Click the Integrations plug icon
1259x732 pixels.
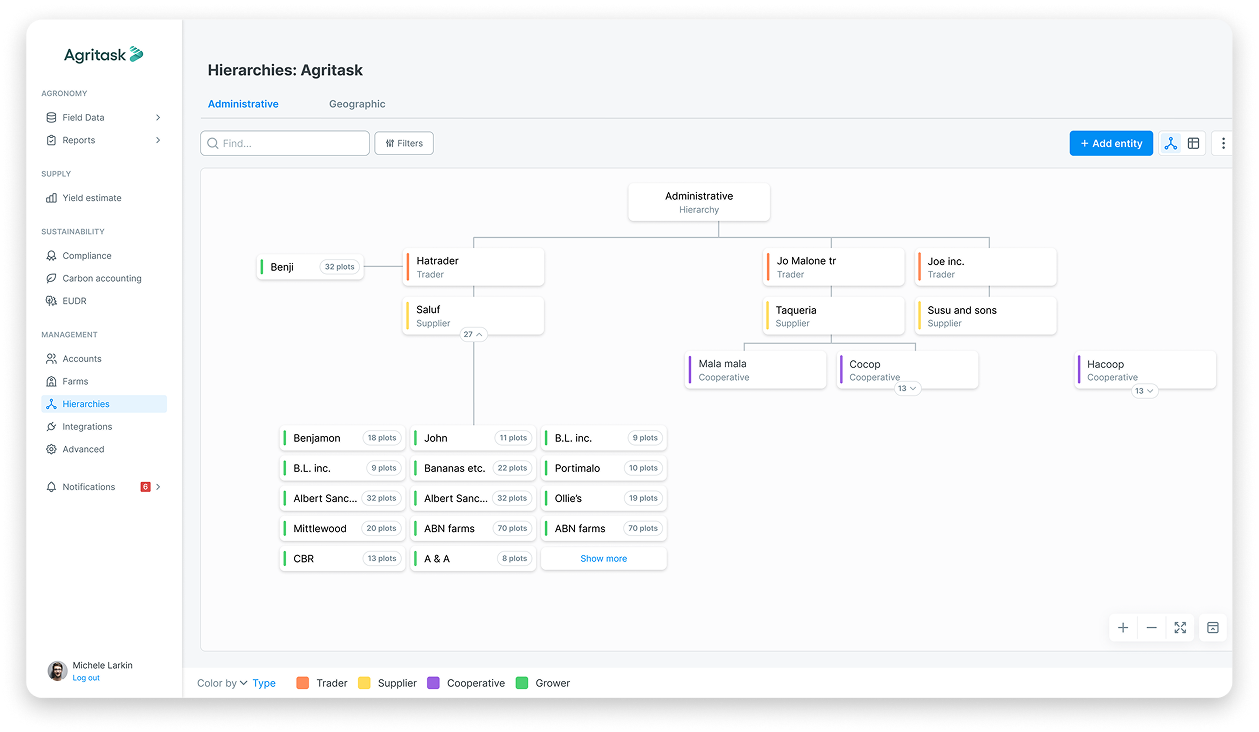pos(52,427)
